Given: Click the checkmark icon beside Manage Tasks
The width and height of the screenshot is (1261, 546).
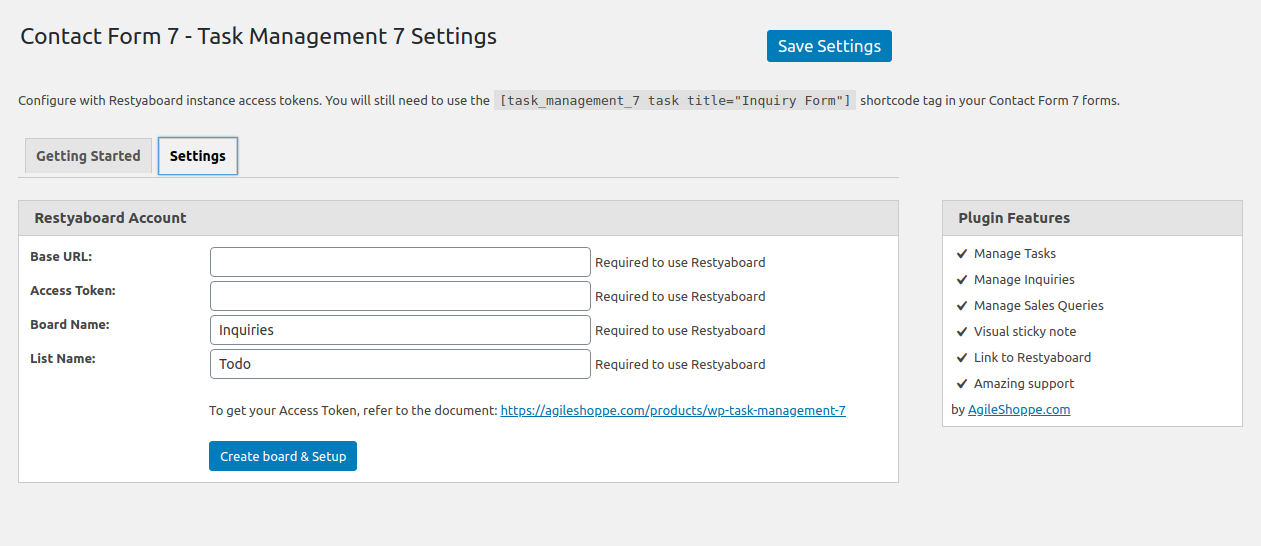Looking at the screenshot, I should (962, 254).
